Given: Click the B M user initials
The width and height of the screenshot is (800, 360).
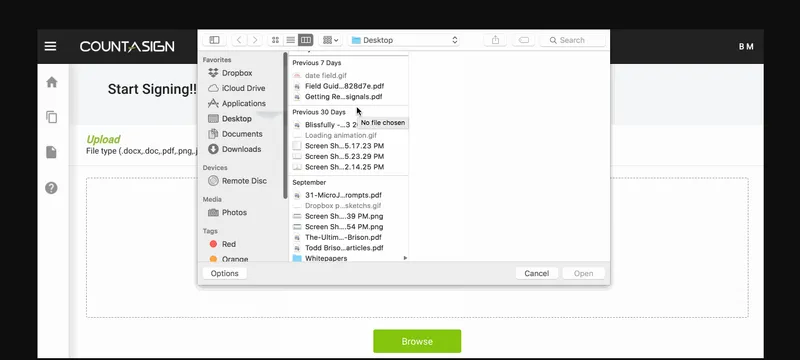Looking at the screenshot, I should pos(746,46).
